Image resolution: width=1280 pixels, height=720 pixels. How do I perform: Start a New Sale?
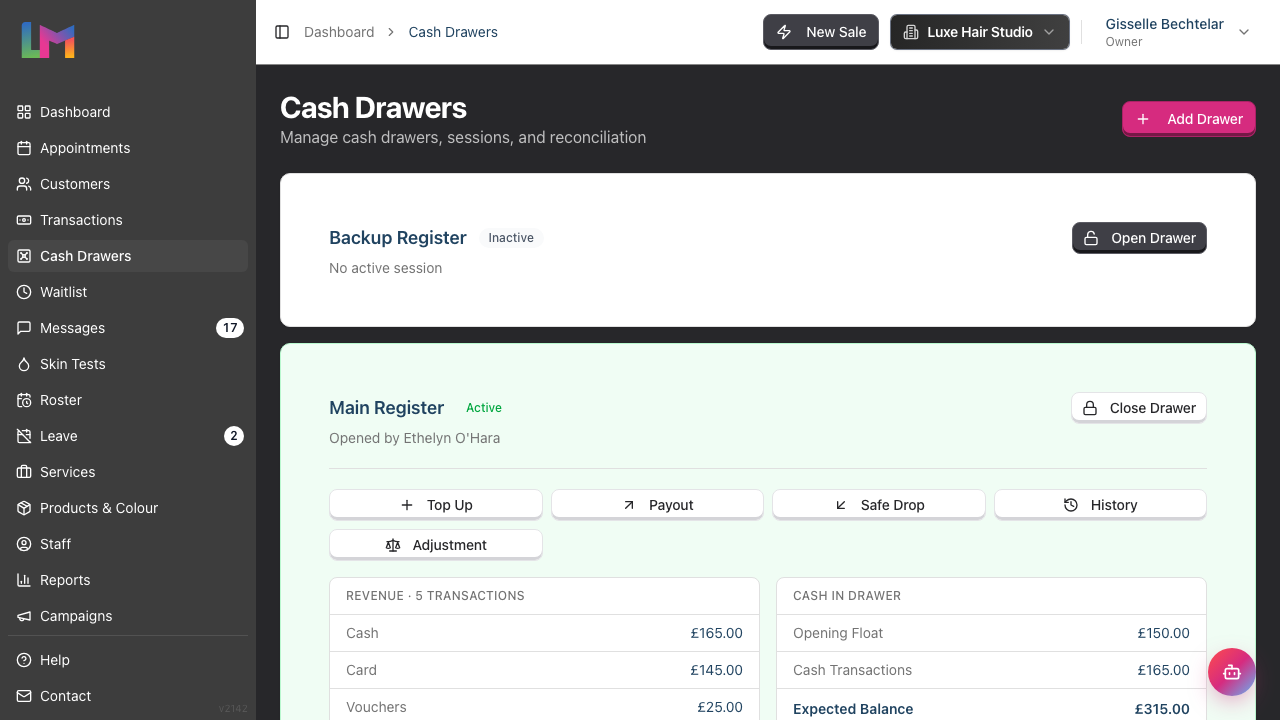point(821,32)
